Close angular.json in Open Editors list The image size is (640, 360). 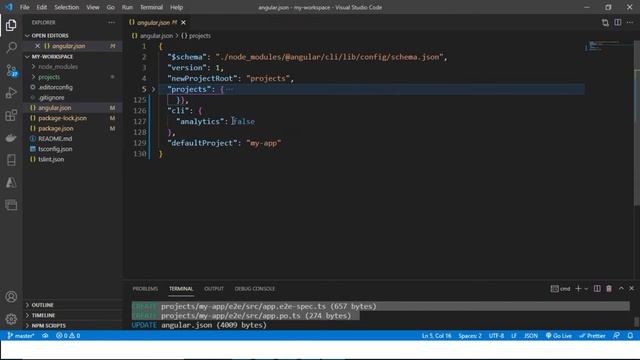click(38, 46)
